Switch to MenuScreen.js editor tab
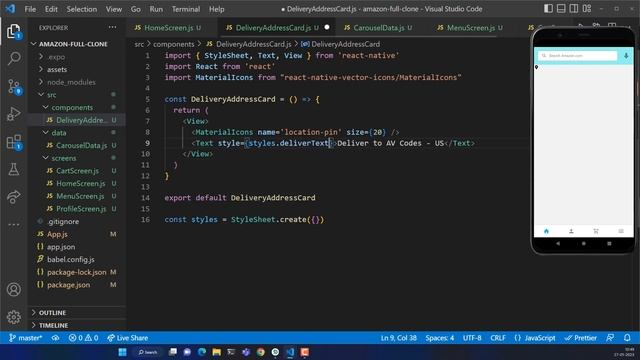This screenshot has height=360, width=640. (x=471, y=28)
